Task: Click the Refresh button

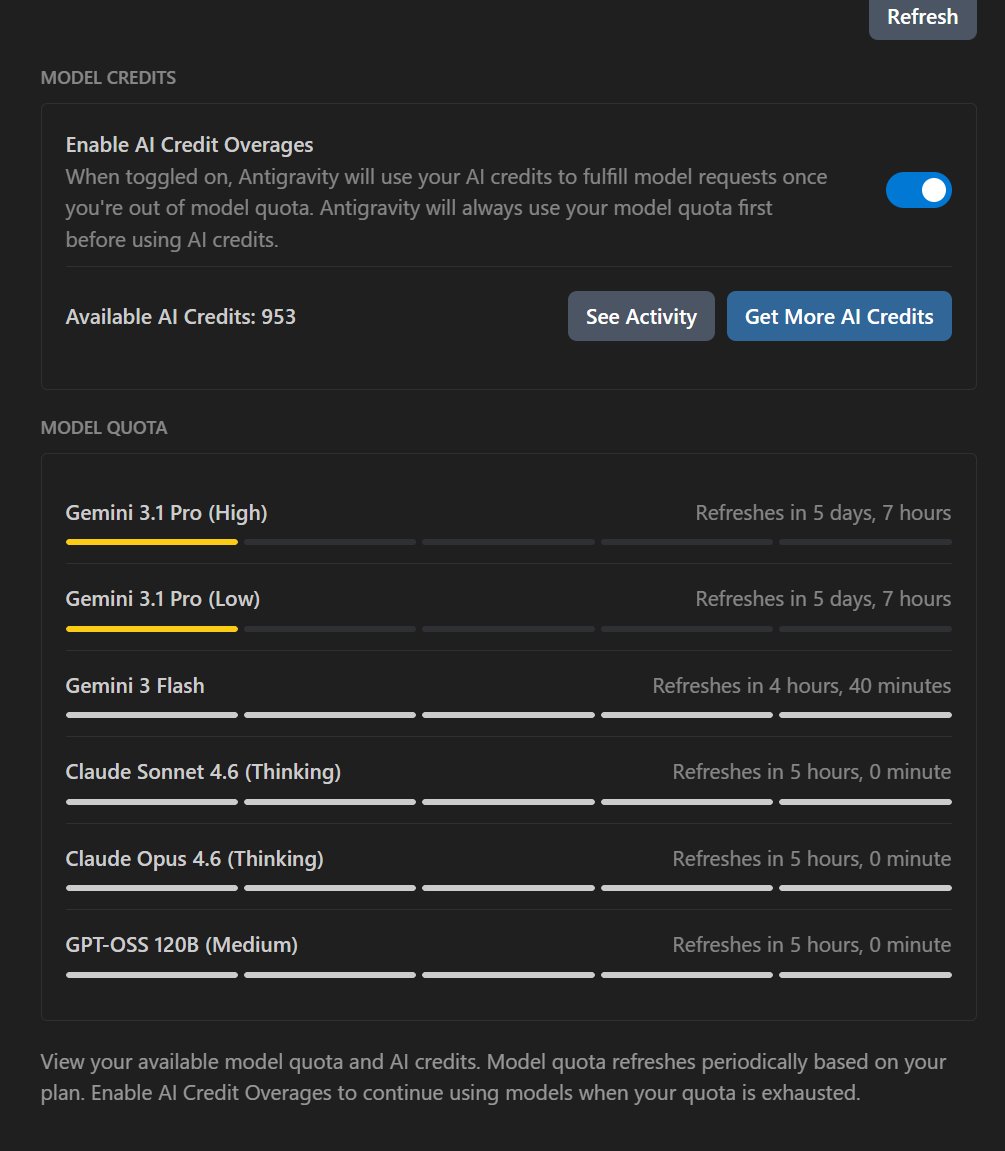Action: tap(922, 17)
